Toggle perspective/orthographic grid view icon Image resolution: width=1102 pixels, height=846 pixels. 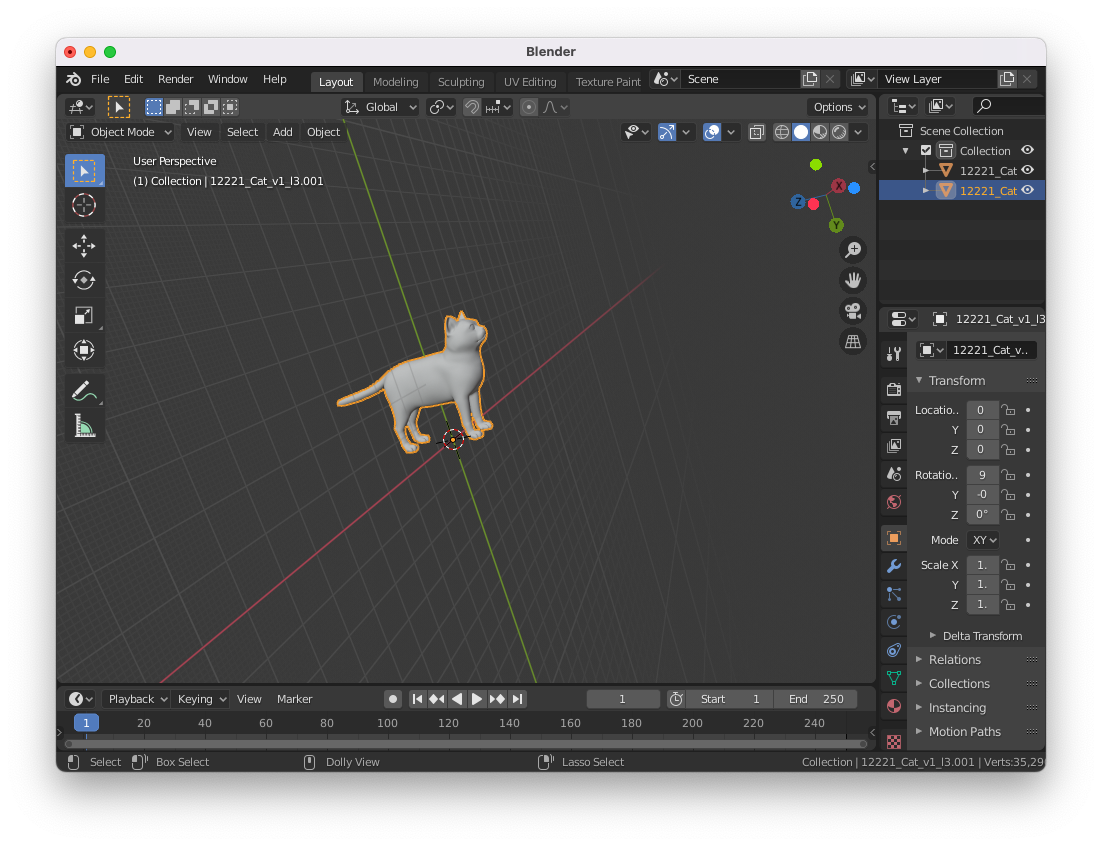(853, 341)
